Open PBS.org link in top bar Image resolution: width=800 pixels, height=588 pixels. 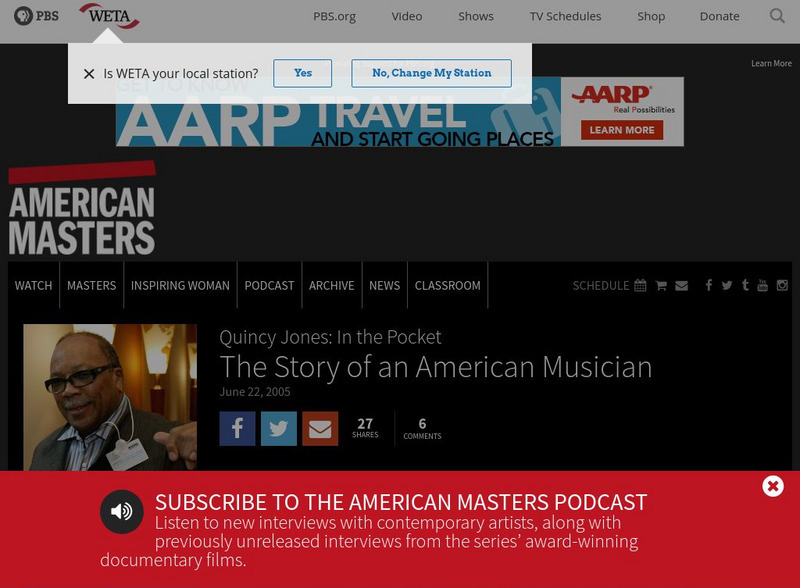(x=334, y=16)
